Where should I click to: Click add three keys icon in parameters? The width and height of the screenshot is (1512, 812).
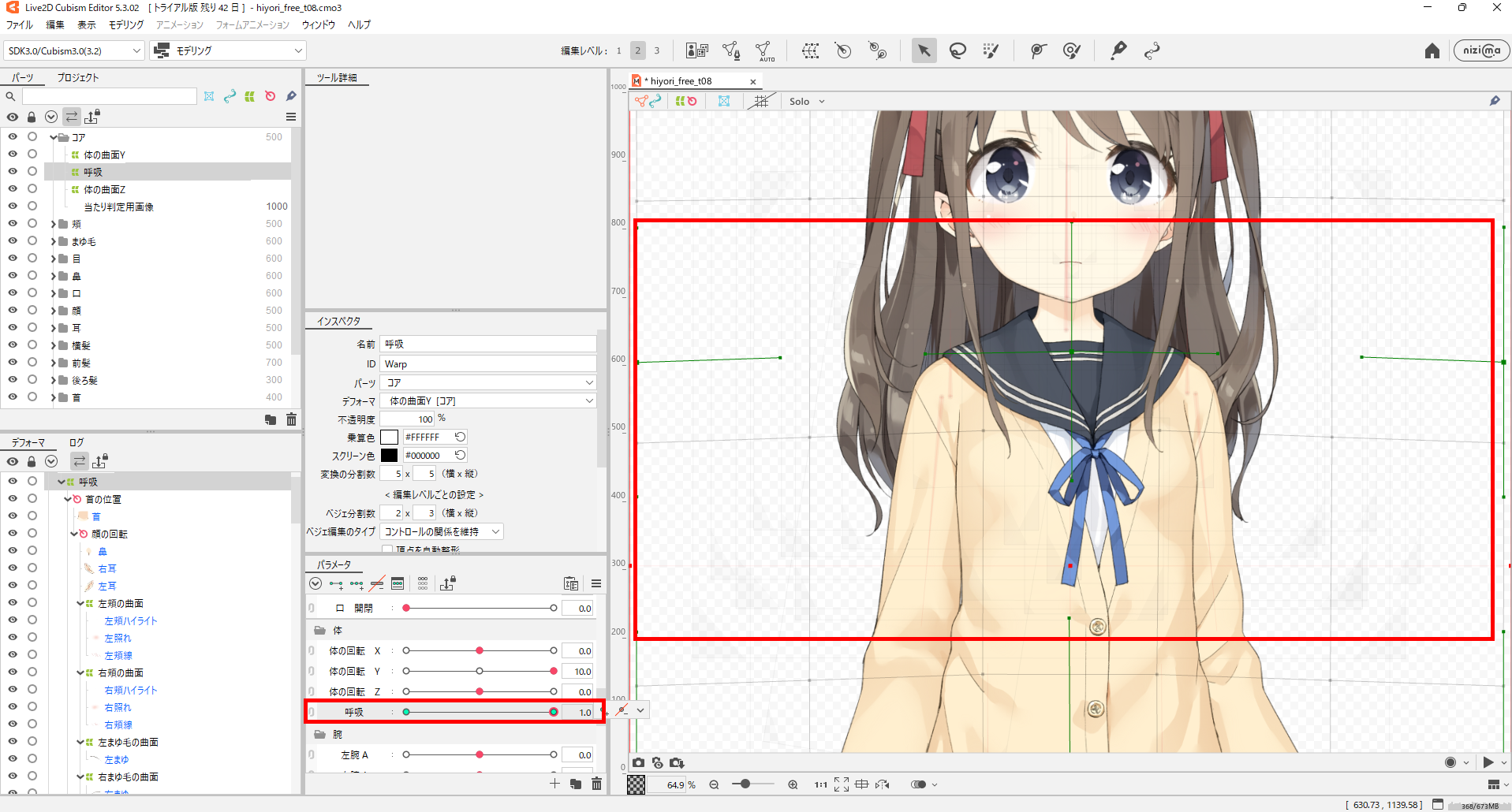coord(357,584)
